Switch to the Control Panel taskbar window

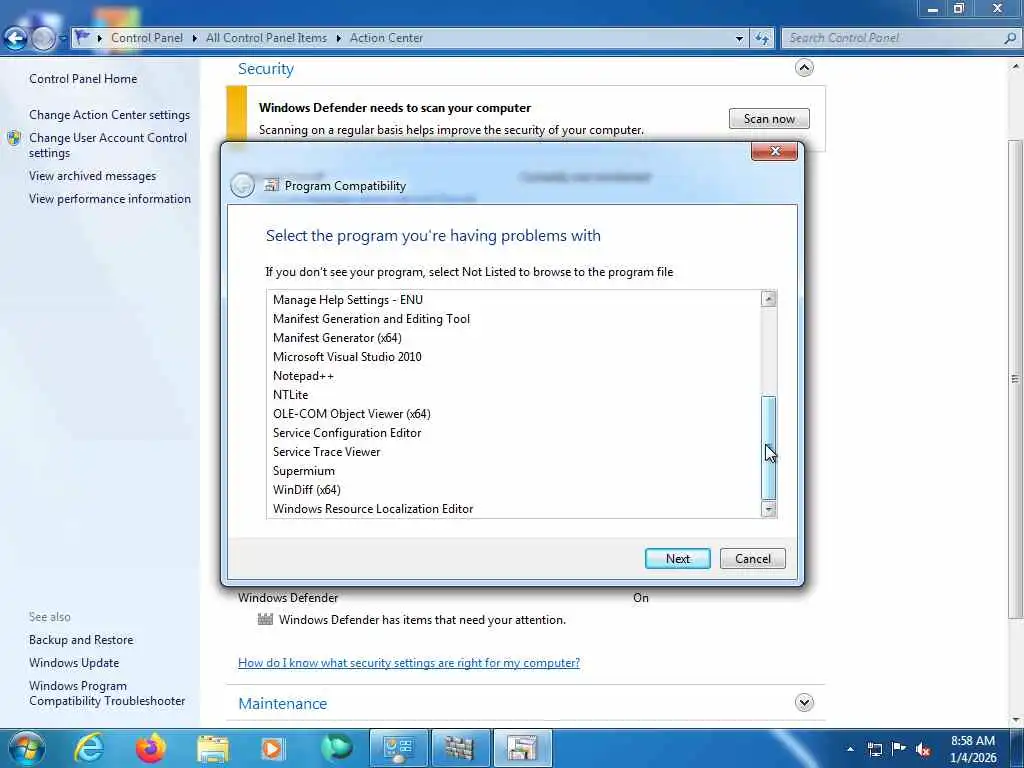398,748
